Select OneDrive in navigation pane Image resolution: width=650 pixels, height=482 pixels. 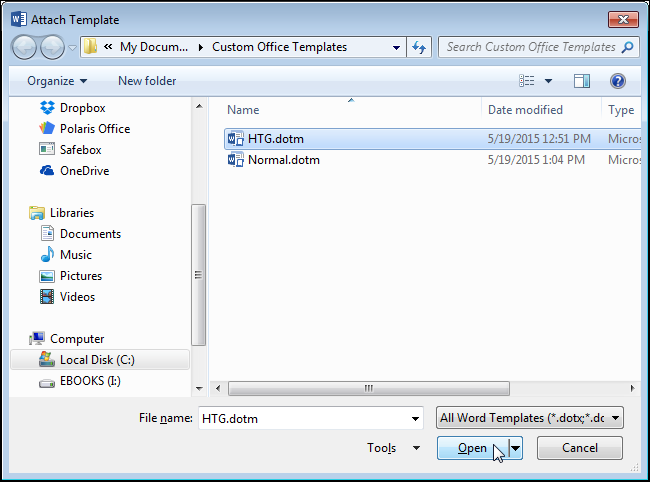point(75,171)
